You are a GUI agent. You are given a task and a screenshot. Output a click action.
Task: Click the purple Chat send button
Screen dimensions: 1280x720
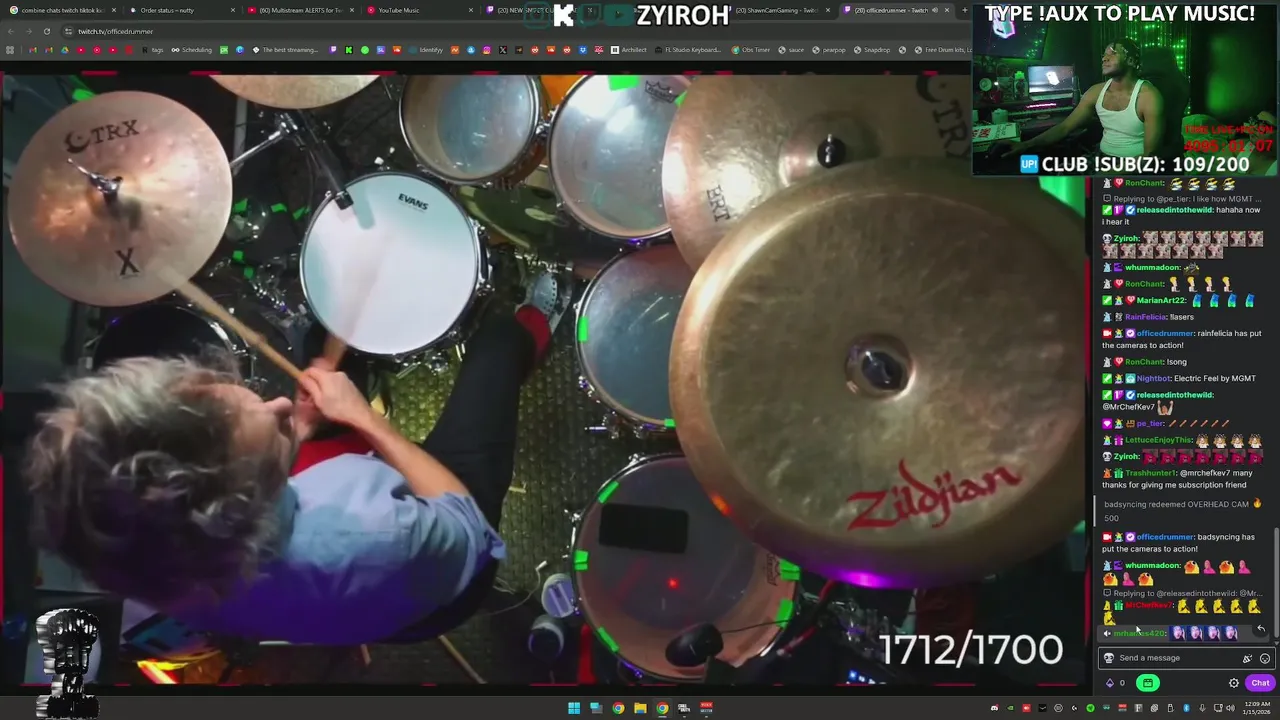1260,683
